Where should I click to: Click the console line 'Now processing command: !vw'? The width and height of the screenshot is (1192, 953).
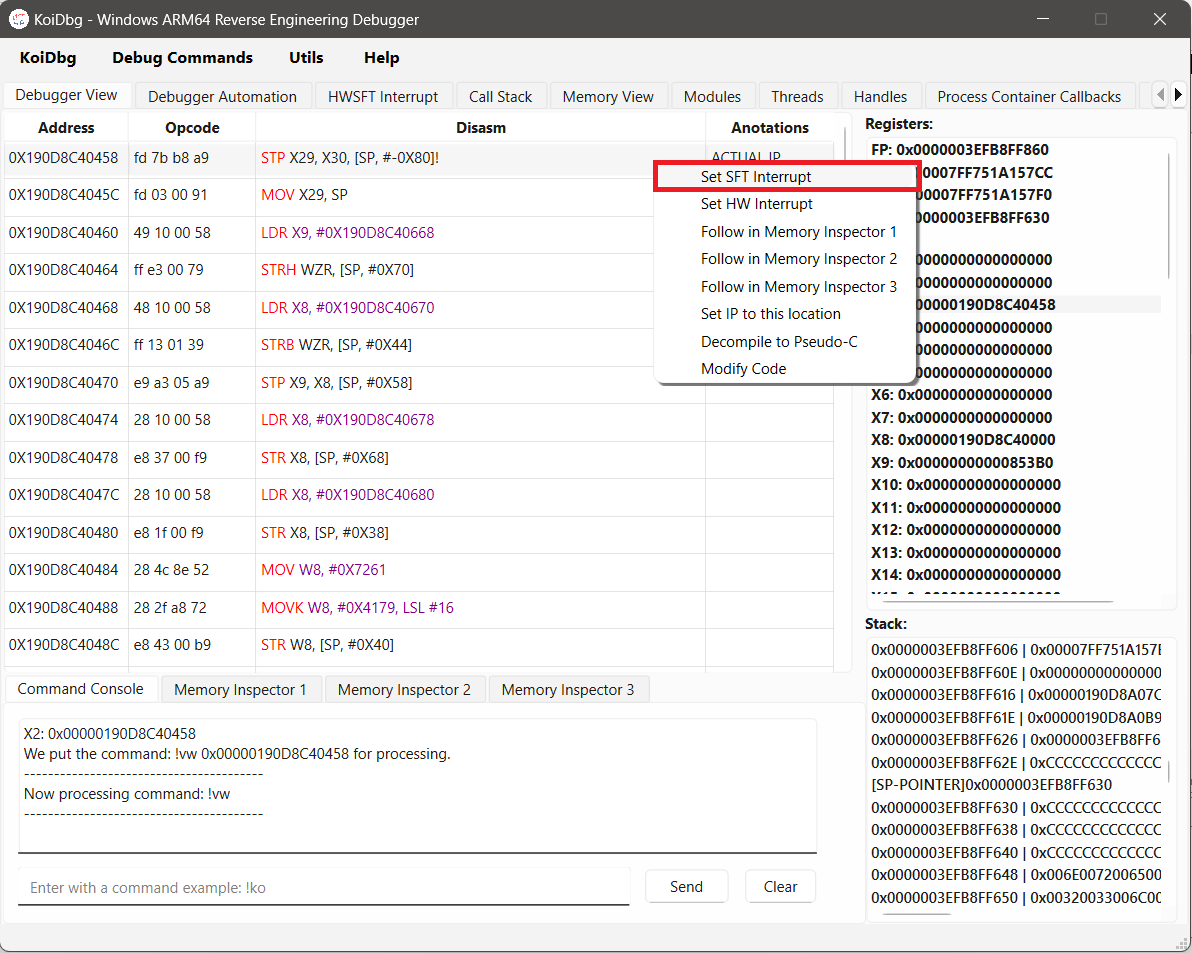click(127, 793)
